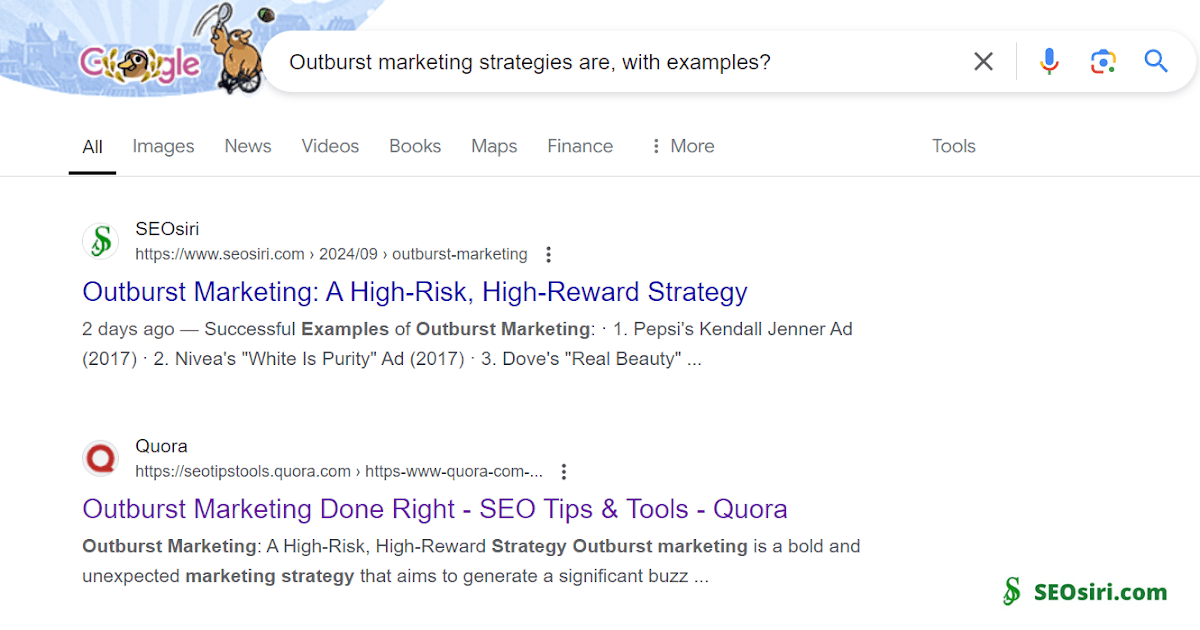
Task: Click the X to clear the search query
Action: pos(983,61)
